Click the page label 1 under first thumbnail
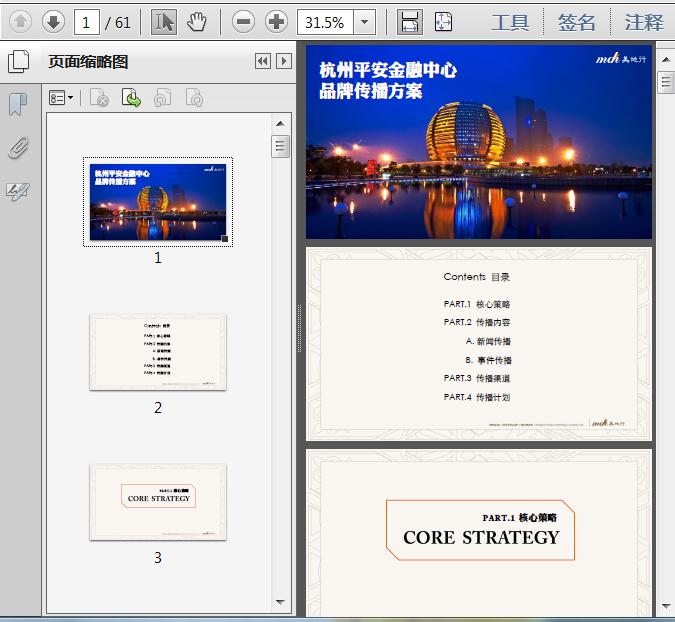 point(158,258)
